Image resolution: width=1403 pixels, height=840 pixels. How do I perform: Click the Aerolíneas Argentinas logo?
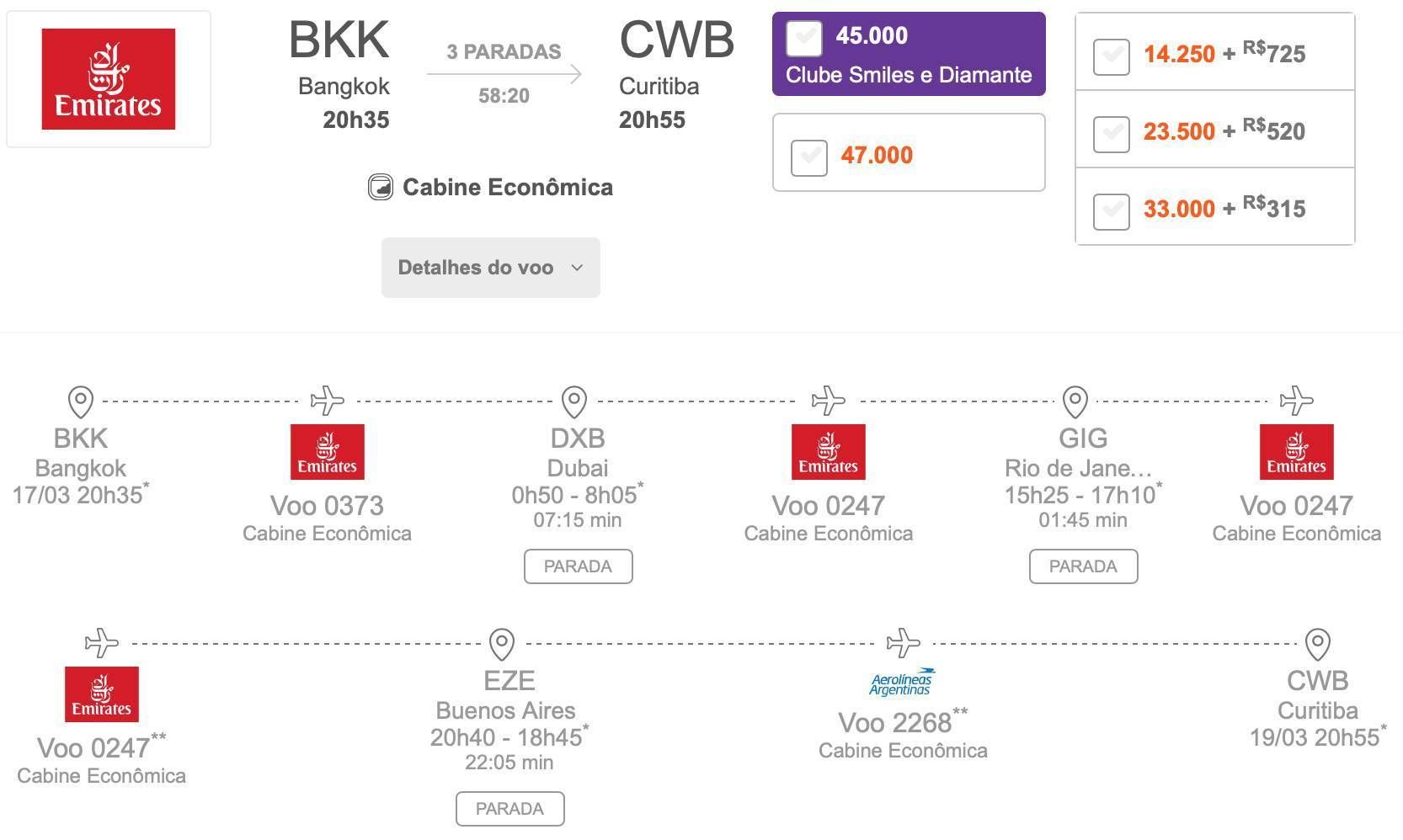901,683
